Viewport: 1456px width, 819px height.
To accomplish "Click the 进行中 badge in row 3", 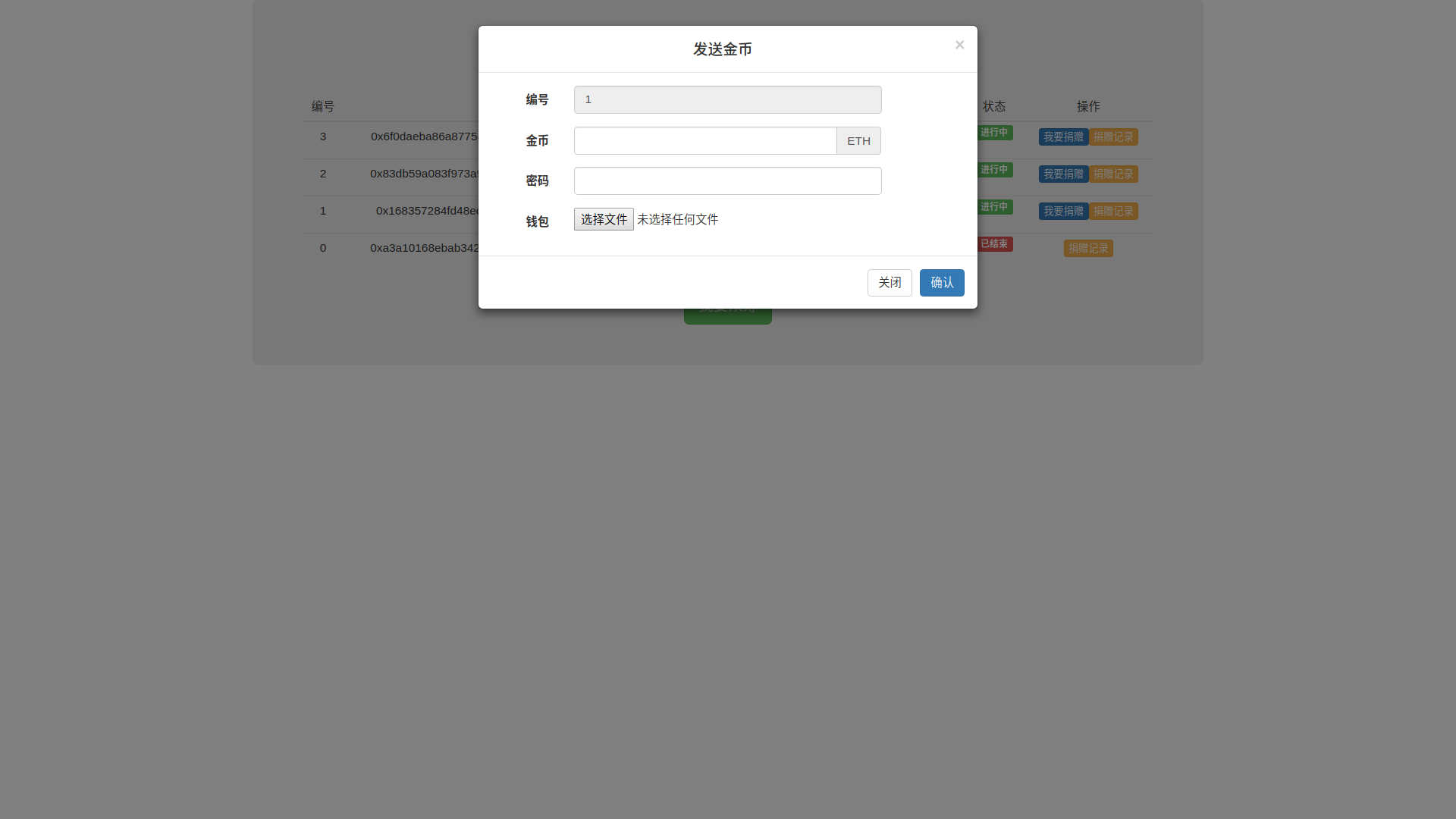I will point(995,133).
